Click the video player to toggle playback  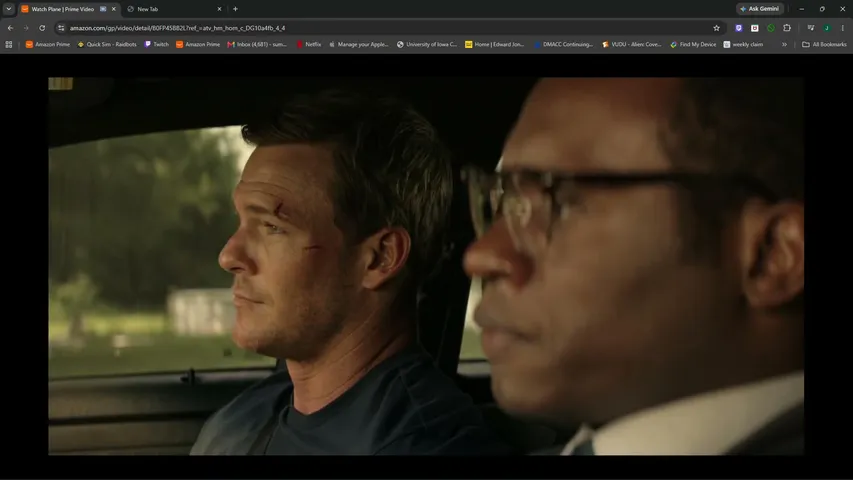tap(426, 266)
